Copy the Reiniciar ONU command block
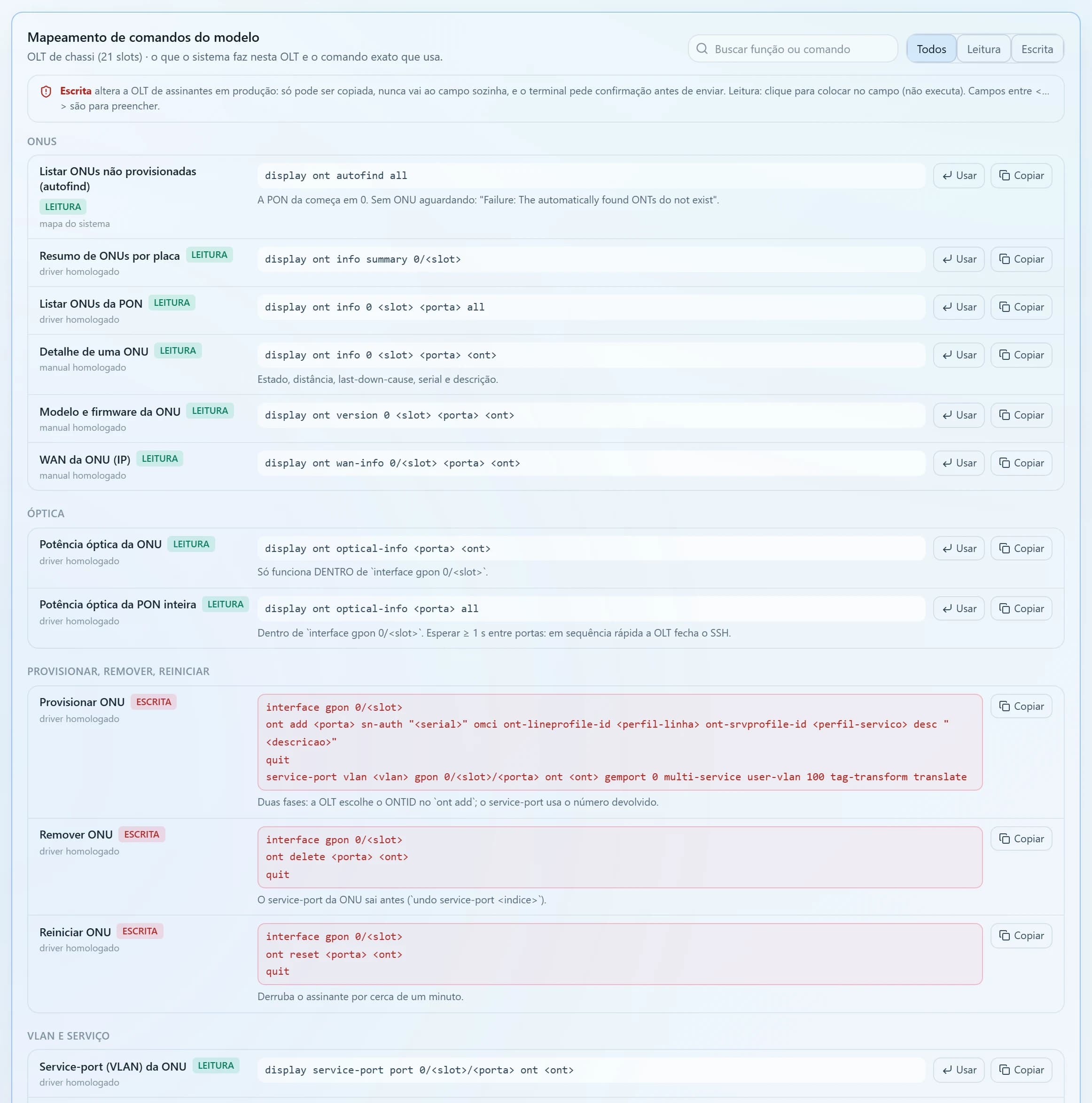Viewport: 1092px width, 1103px height. click(1021, 936)
